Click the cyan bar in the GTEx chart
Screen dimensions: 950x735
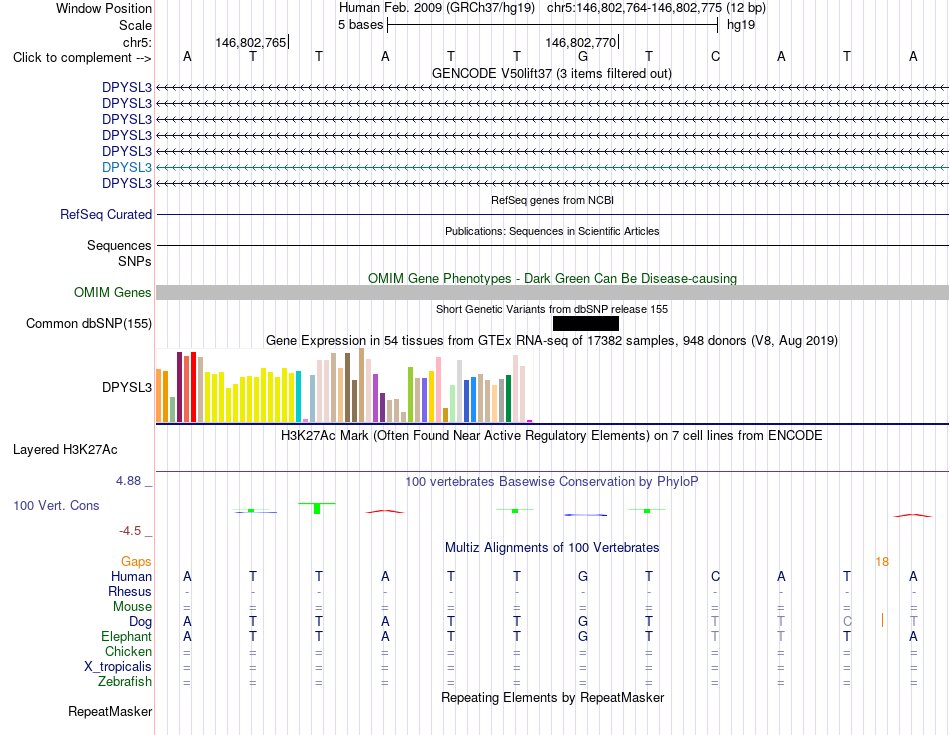tap(298, 396)
